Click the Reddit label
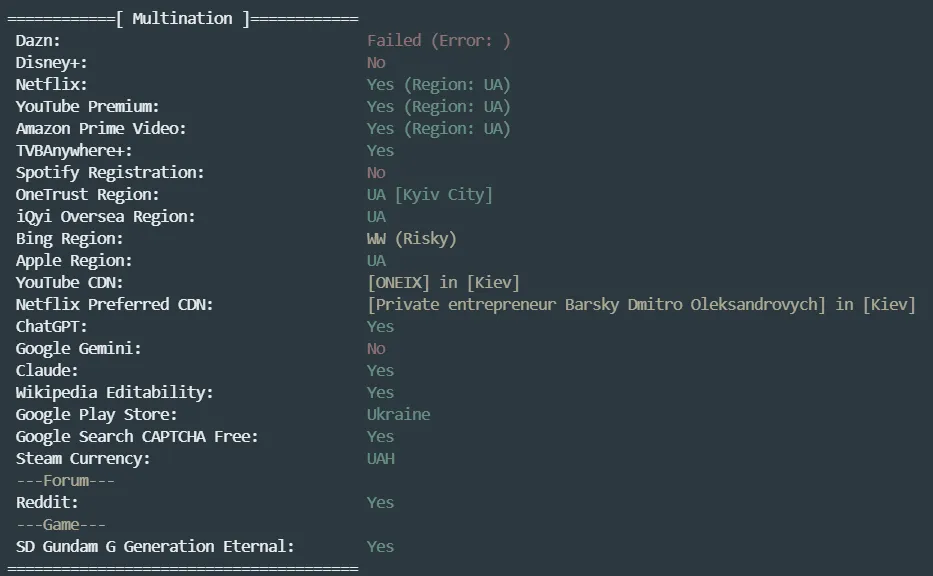The height and width of the screenshot is (576, 933). 47,503
